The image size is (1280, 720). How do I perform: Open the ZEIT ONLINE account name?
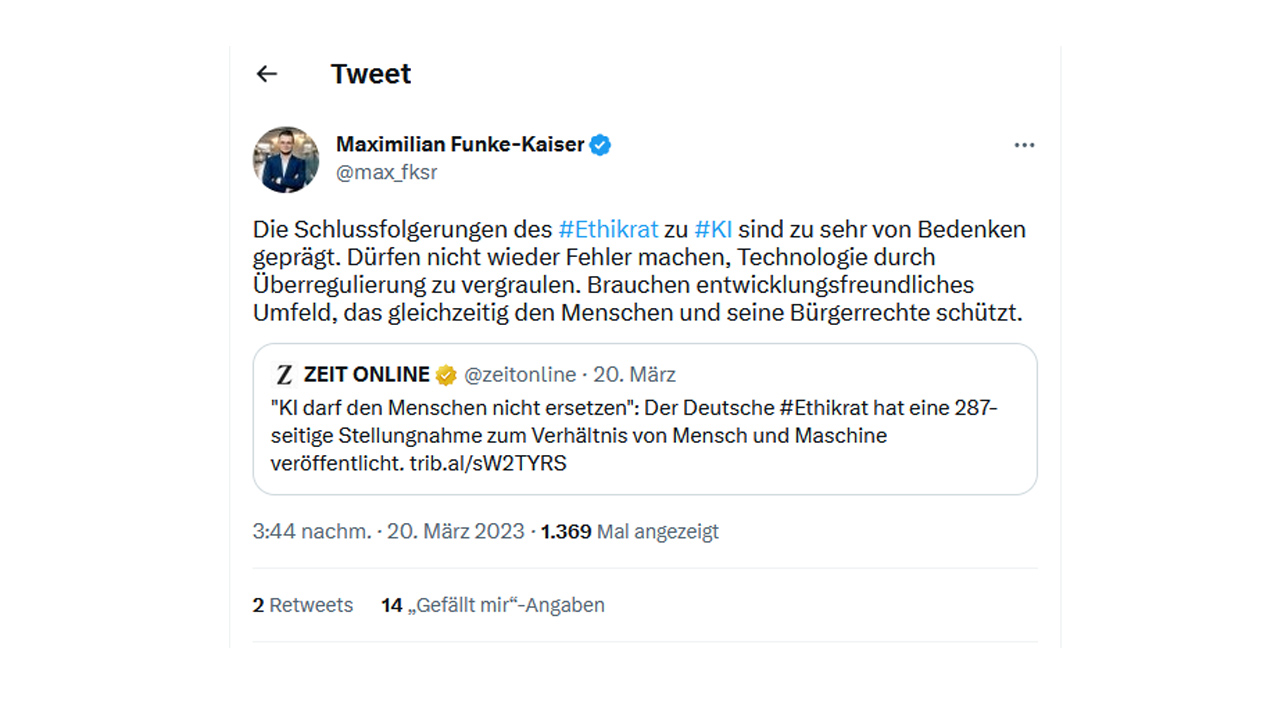(x=366, y=375)
